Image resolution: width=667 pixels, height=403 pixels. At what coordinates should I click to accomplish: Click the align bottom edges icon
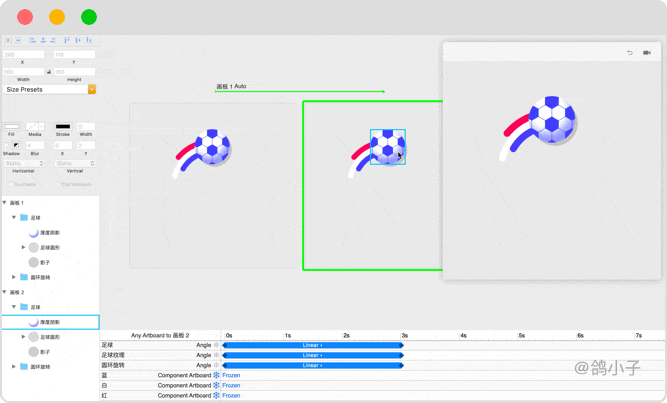pos(89,40)
